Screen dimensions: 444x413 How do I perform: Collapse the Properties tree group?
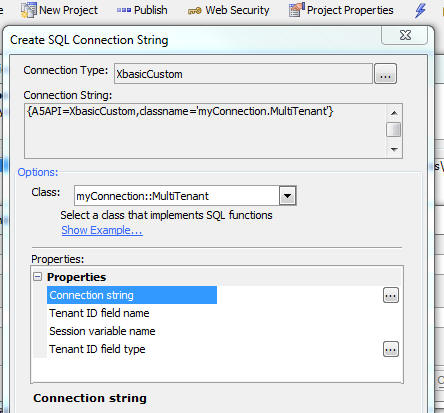click(38, 277)
